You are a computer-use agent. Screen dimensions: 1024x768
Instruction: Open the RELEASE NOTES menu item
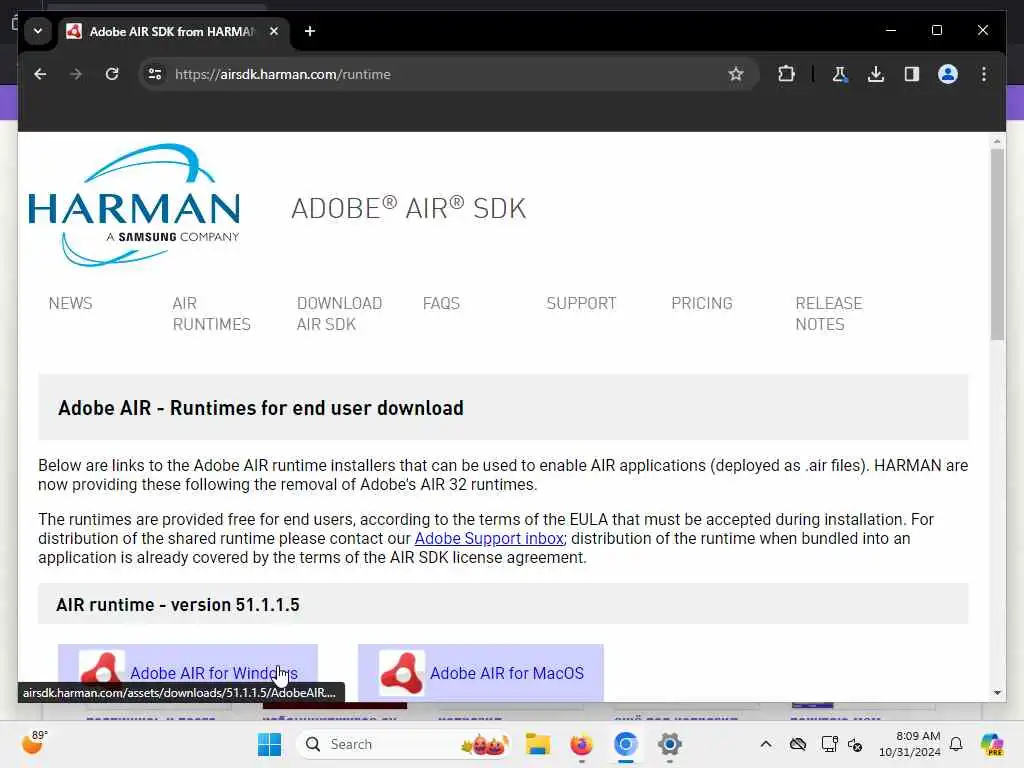click(x=829, y=313)
